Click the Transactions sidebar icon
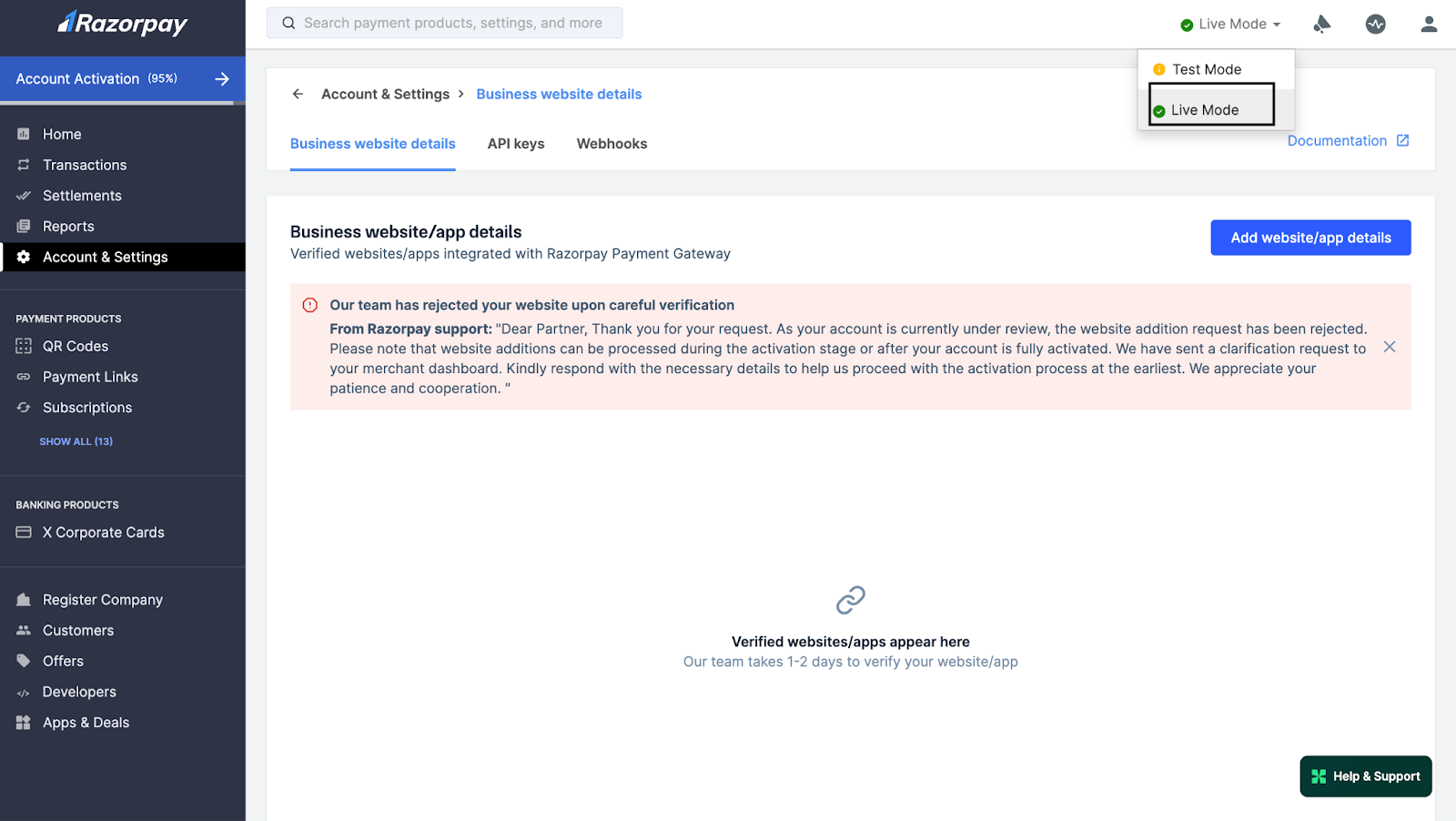The width and height of the screenshot is (1456, 821). click(24, 165)
